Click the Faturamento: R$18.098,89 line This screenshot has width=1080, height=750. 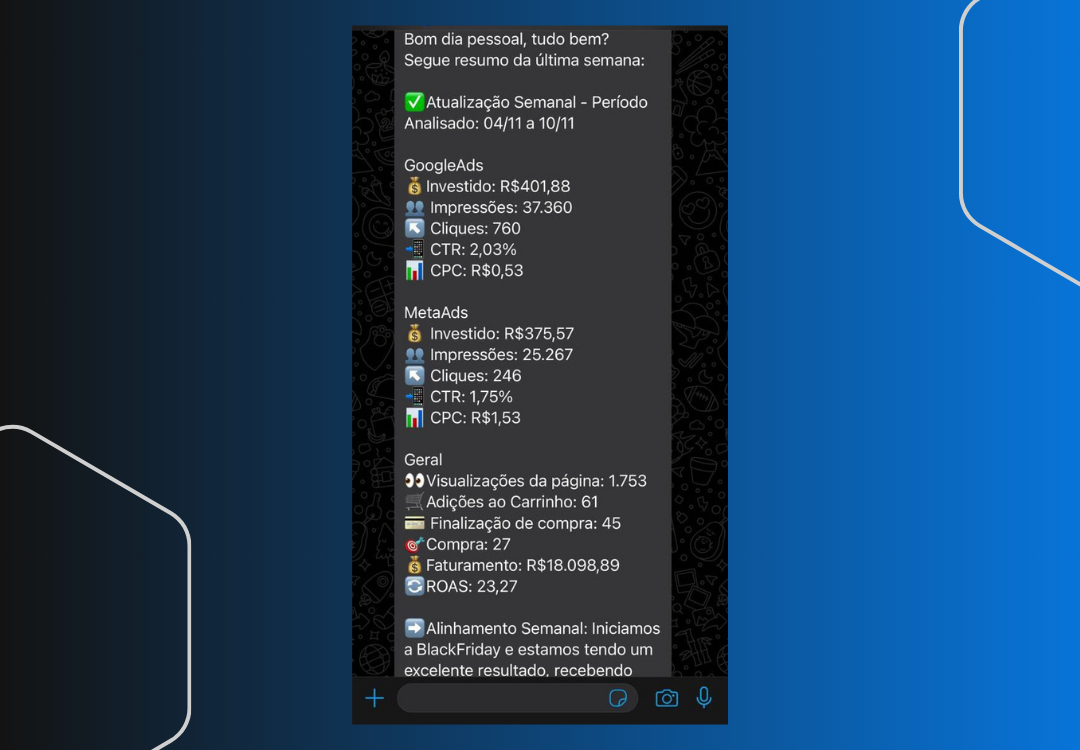522,565
